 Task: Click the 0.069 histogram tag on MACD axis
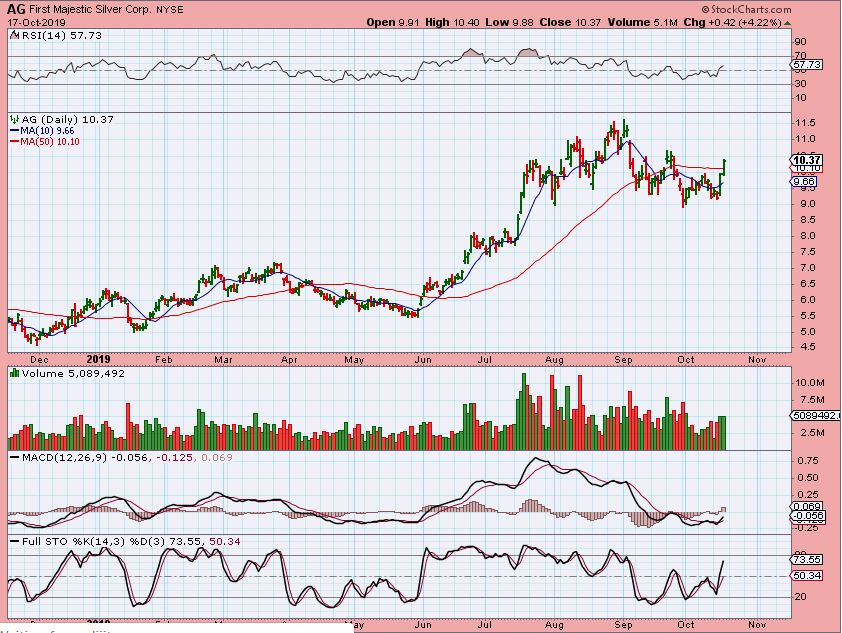click(x=807, y=506)
